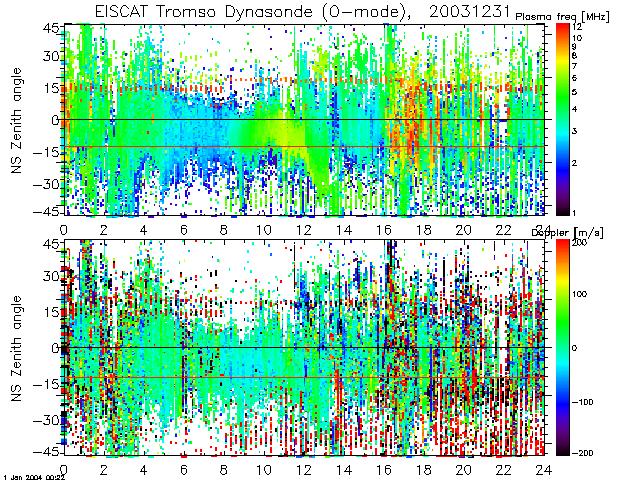
Task: Click hour "18" on the top plot's time axis
Action: [x=424, y=230]
